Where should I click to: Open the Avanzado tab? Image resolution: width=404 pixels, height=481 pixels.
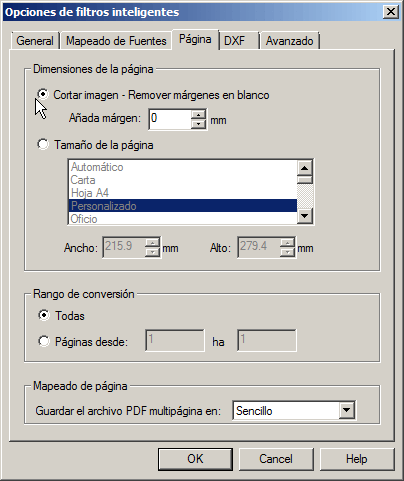(289, 41)
